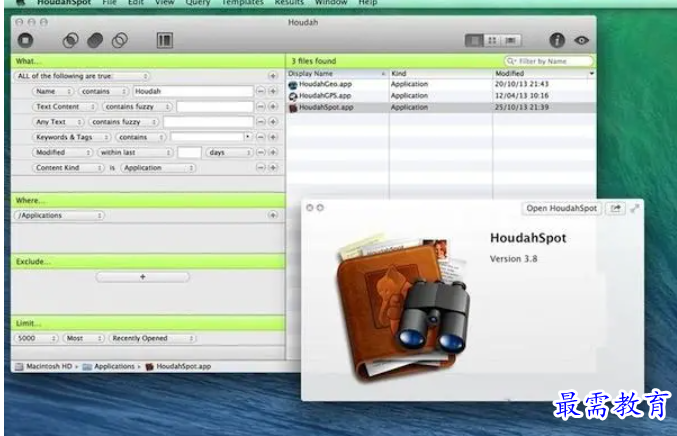Switch to icon grid view mode
677x436 pixels.
tap(492, 41)
